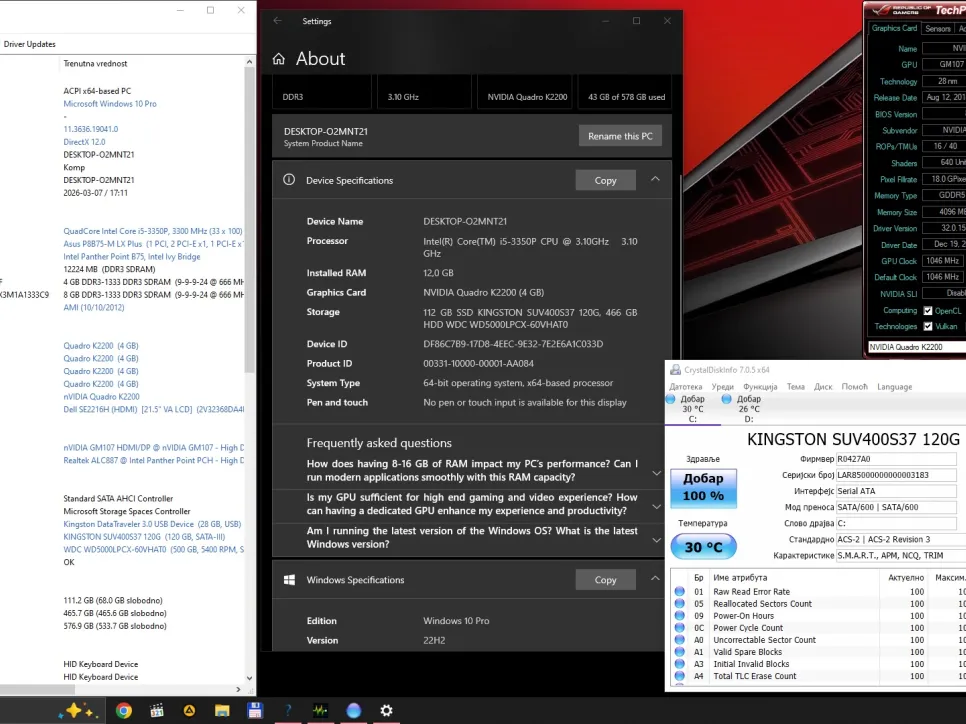Toggle the OpenCL checkbox
Viewport: 966px width, 724px height.
(928, 310)
